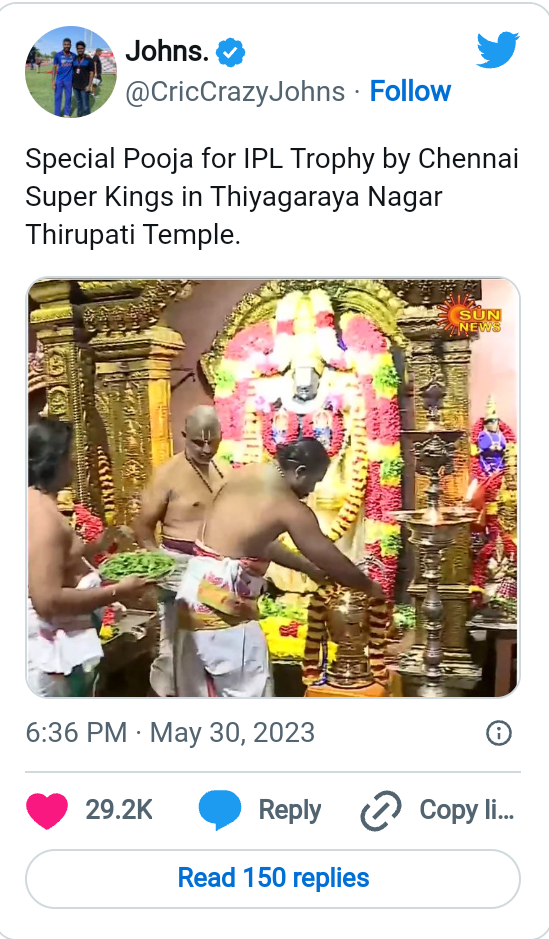The height and width of the screenshot is (939, 549).
Task: Open the temple pooja video thumbnail
Action: (273, 487)
